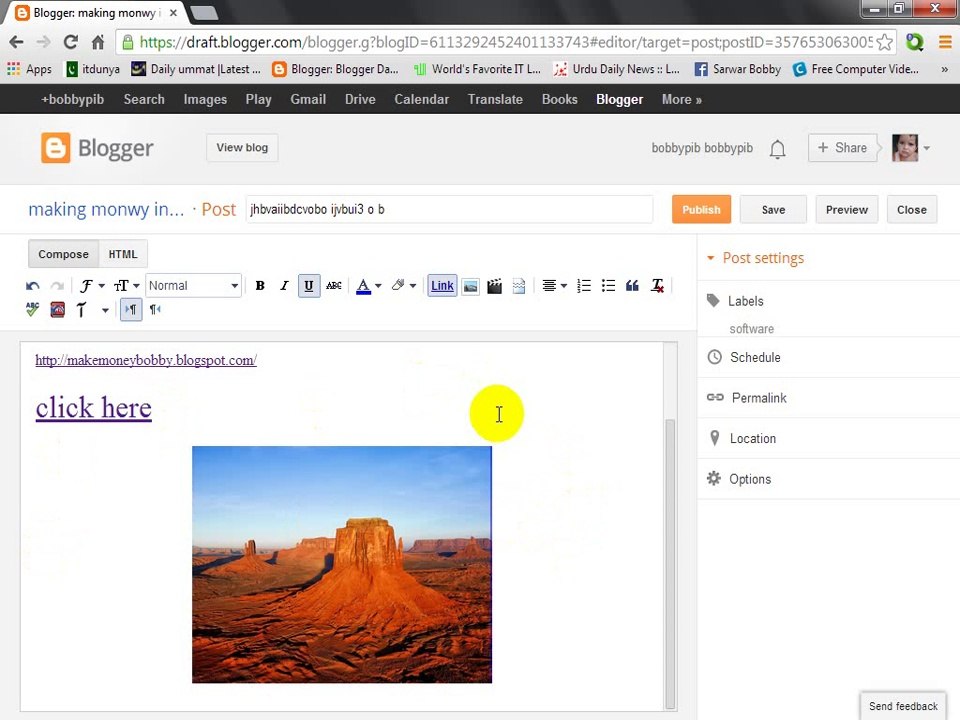Bookmark this page with star icon
The height and width of the screenshot is (720, 960).
pyautogui.click(x=884, y=42)
